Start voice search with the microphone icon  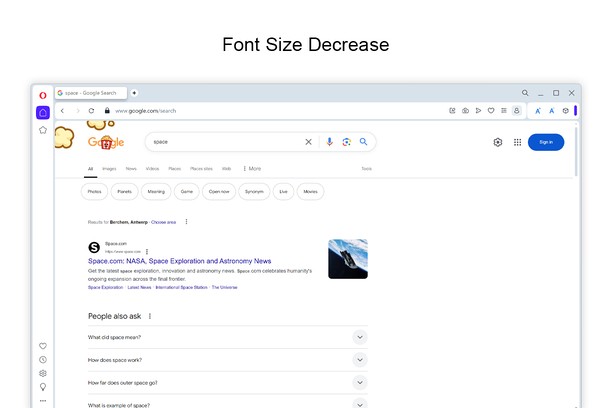(329, 142)
